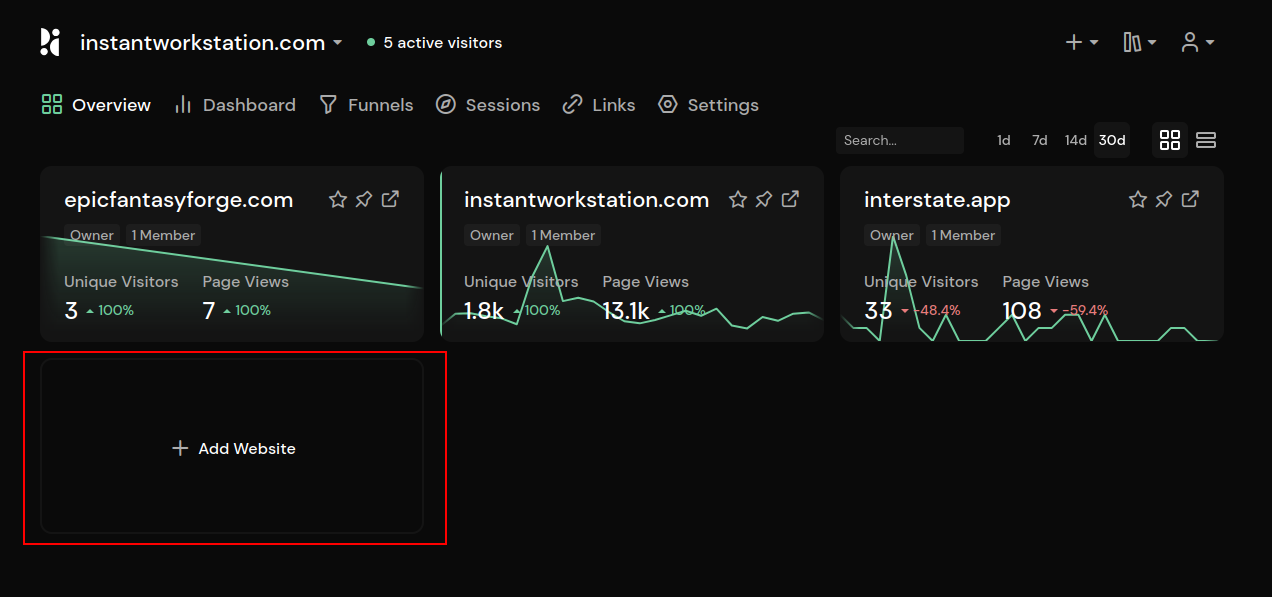Click the plus icon beside Add Website
This screenshot has width=1272, height=597.
click(180, 448)
